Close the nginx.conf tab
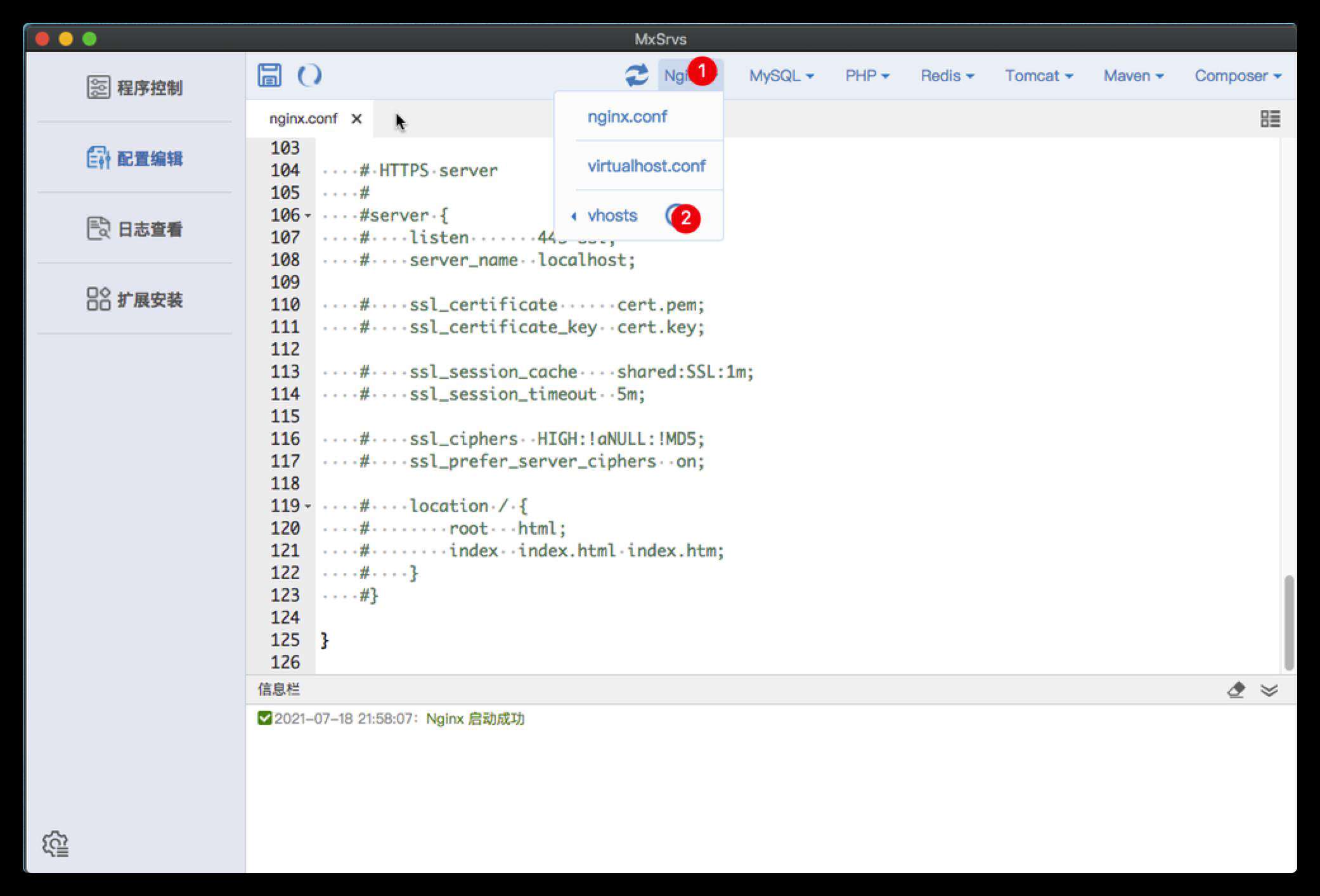 tap(356, 118)
